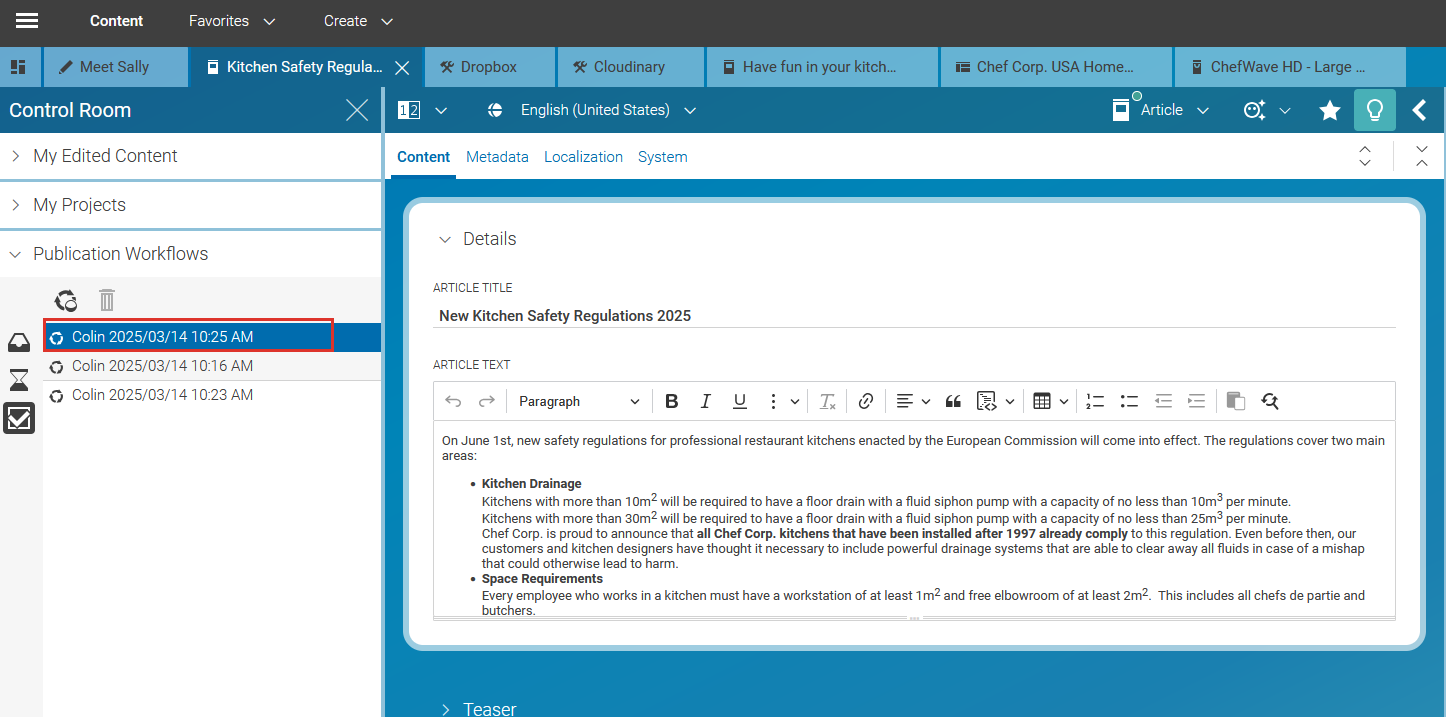
Task: Open the Paragraph style dropdown
Action: tap(579, 401)
